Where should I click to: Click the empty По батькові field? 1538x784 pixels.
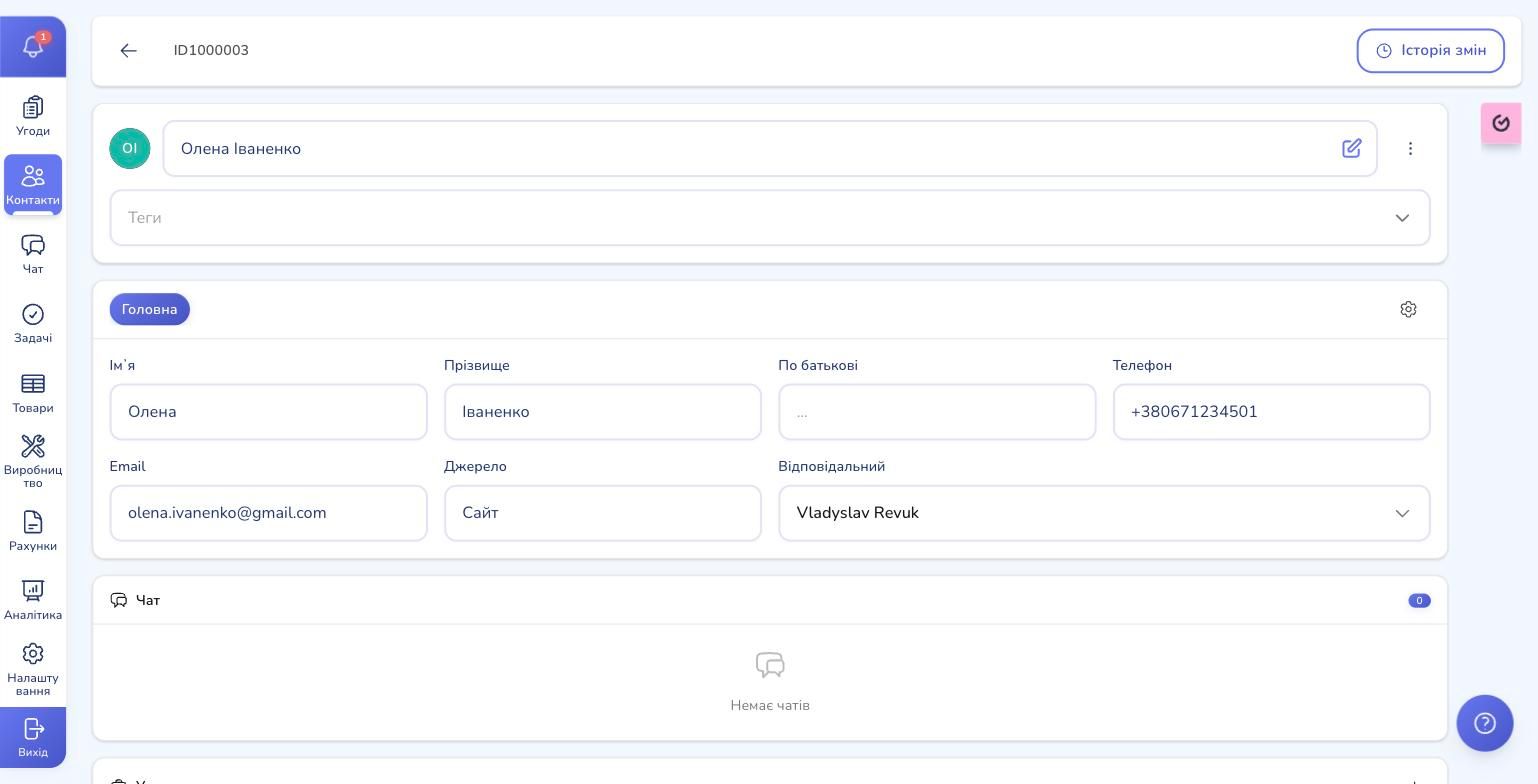pyautogui.click(x=937, y=412)
